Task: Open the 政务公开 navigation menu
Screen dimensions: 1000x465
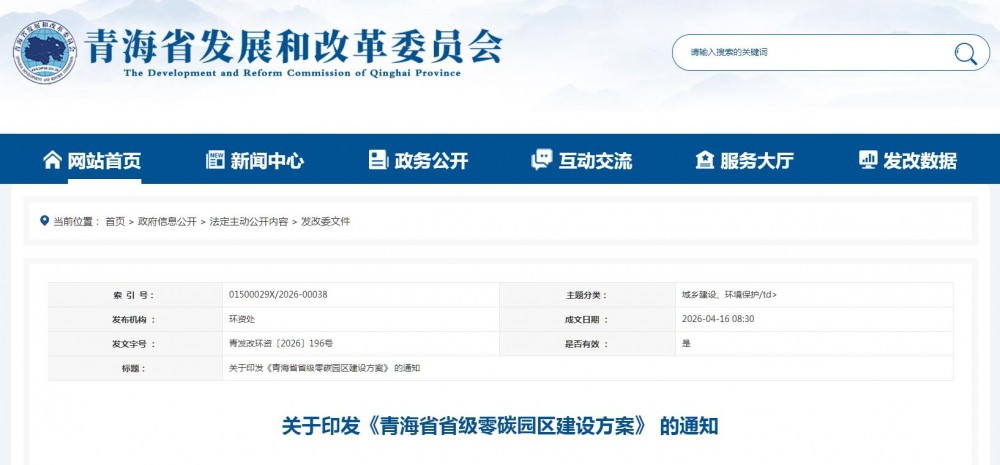Action: click(430, 161)
